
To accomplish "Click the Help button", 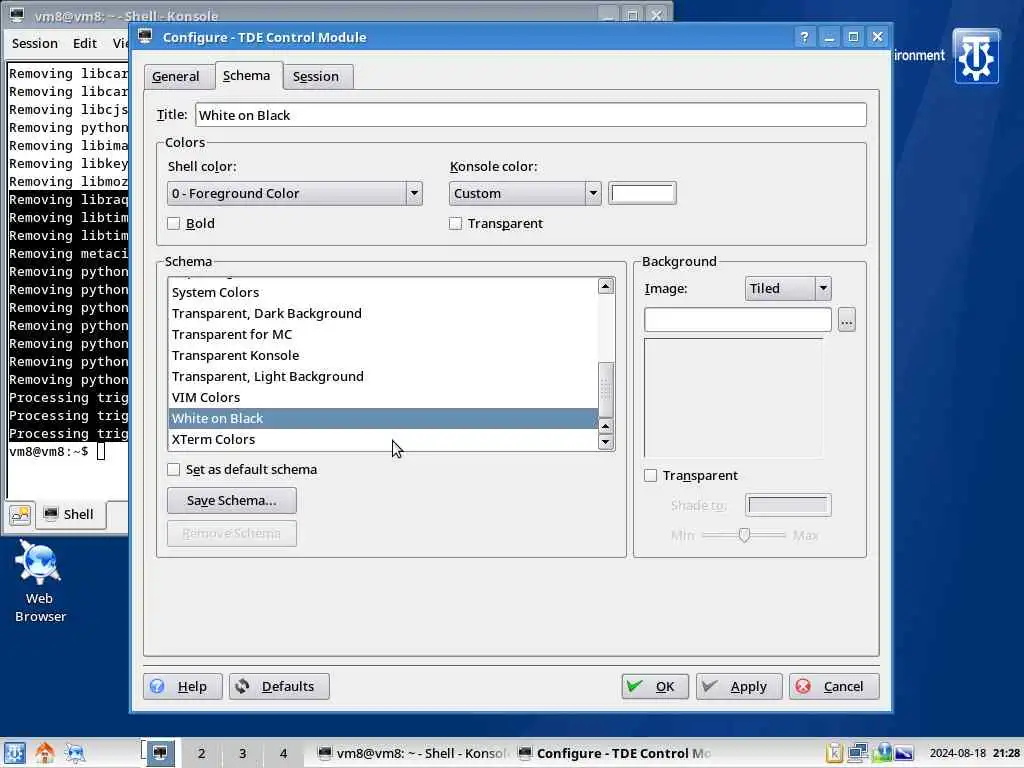I will coord(183,686).
